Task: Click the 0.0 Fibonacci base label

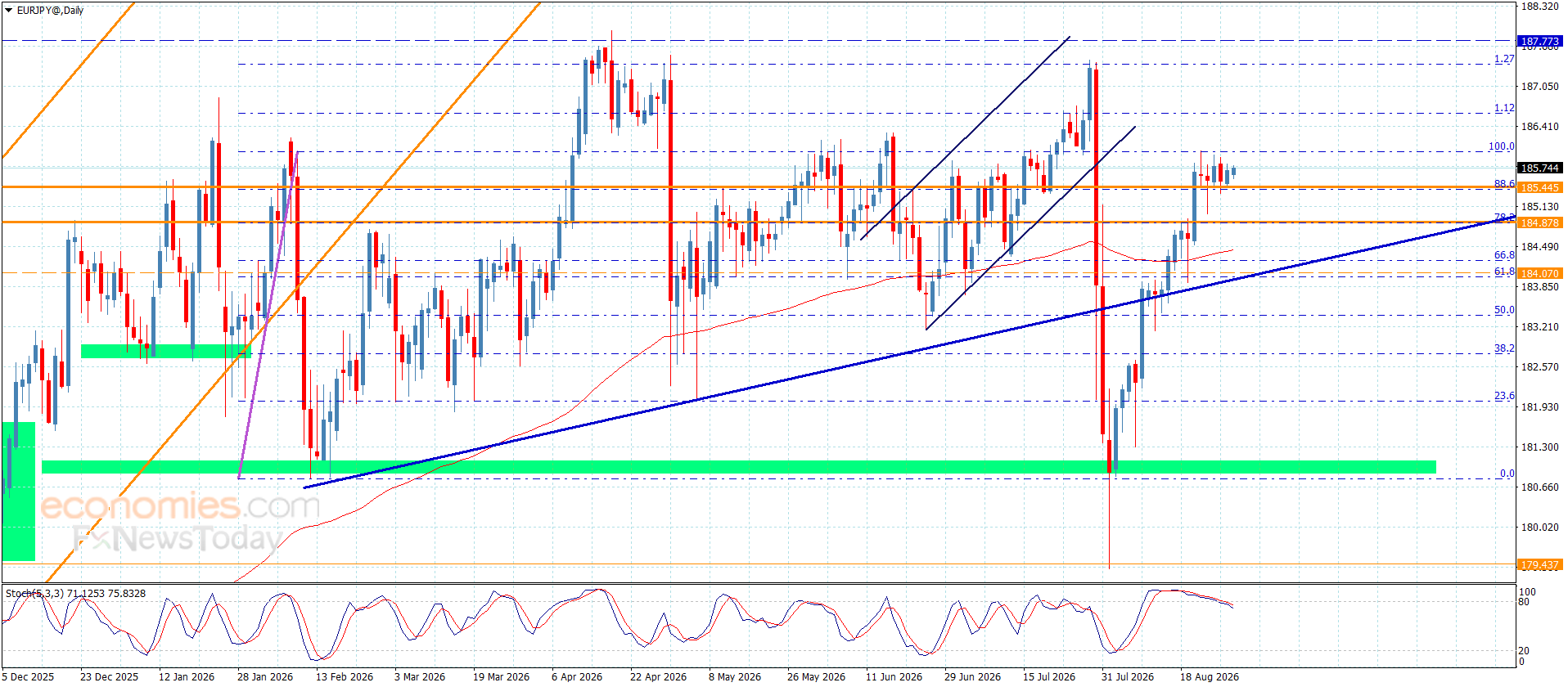Action: click(1507, 474)
